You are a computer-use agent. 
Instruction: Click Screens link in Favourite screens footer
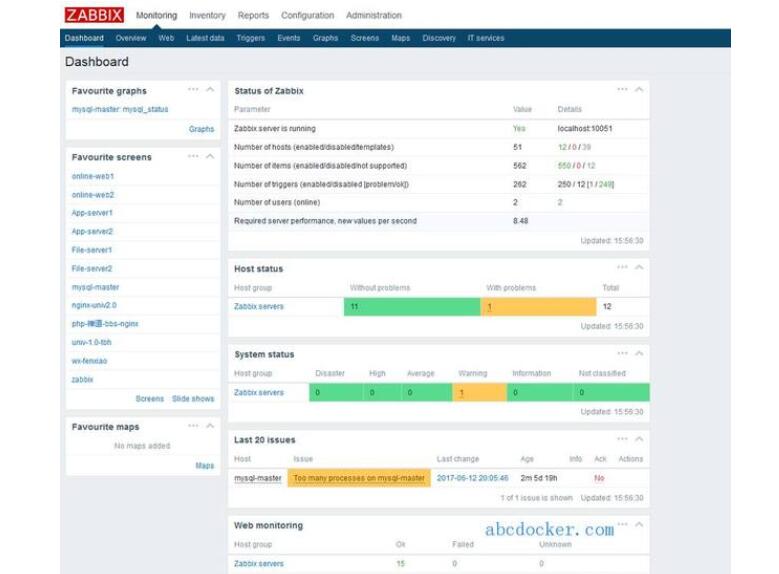[150, 399]
